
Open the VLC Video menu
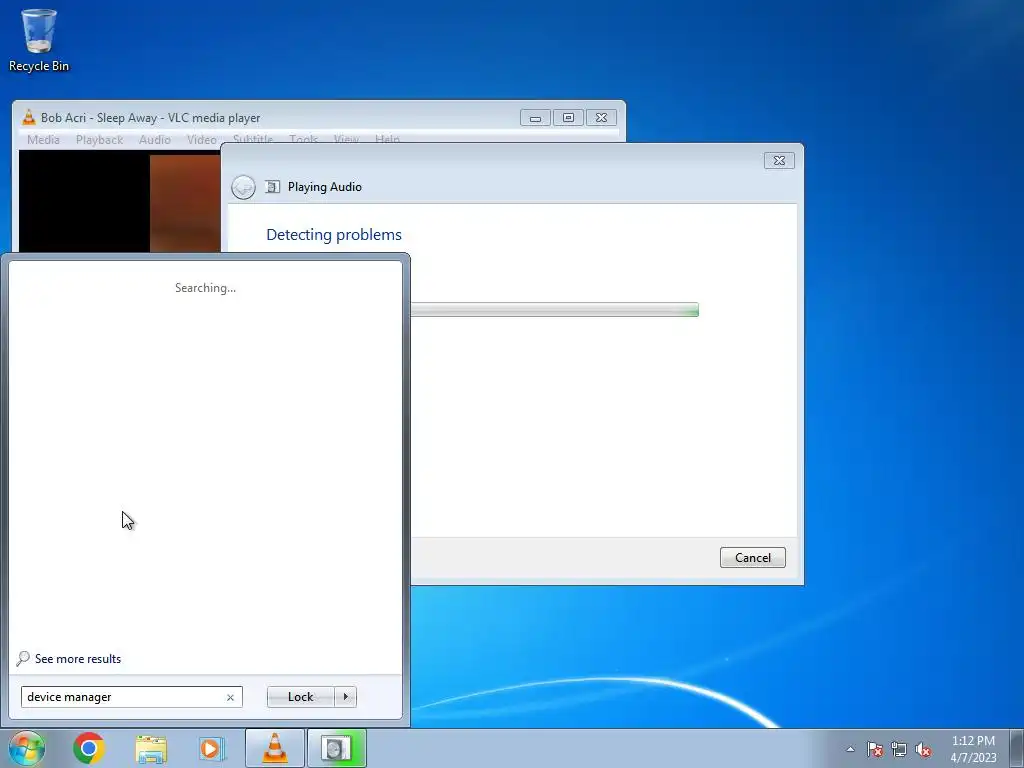click(x=202, y=140)
